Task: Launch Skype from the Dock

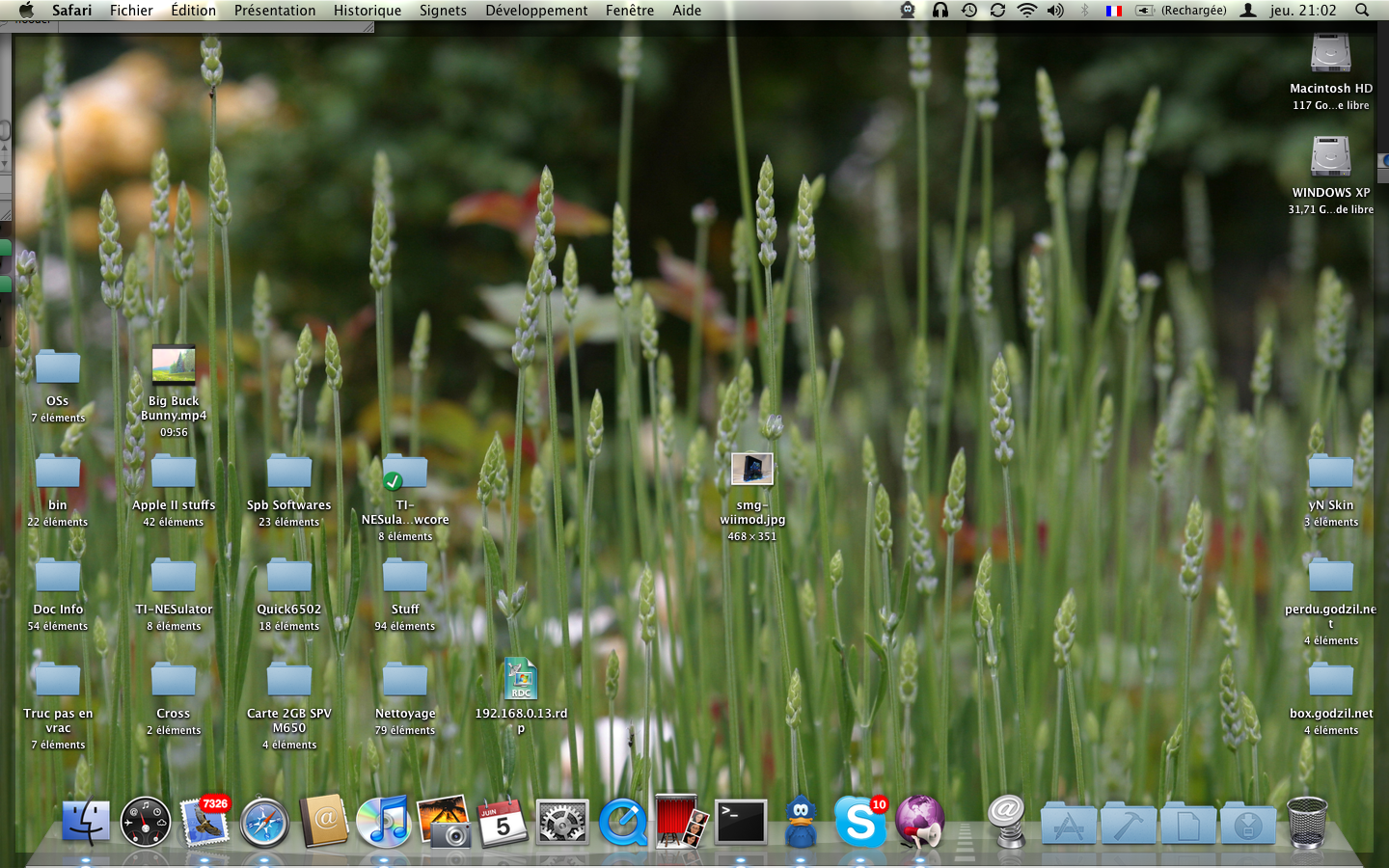Action: (x=859, y=823)
